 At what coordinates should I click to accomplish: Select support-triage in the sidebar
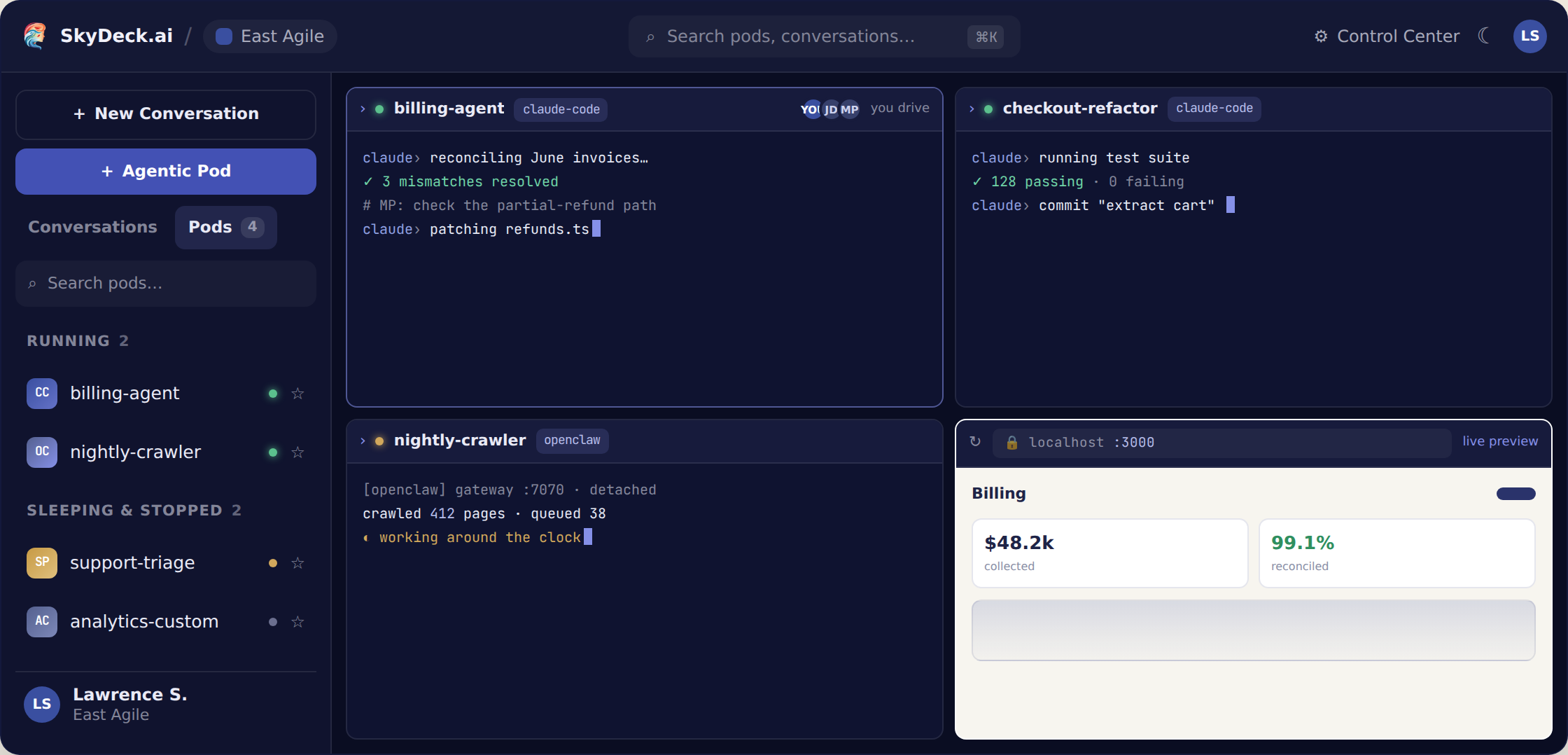[x=166, y=563]
